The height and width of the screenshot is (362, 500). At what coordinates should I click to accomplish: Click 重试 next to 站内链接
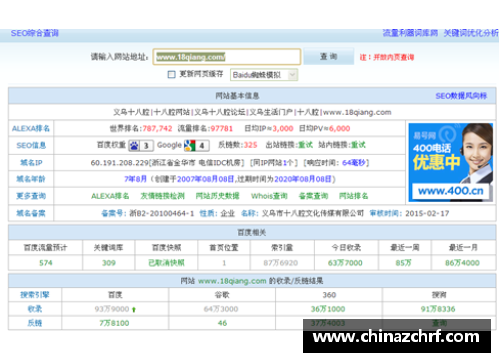(358, 145)
